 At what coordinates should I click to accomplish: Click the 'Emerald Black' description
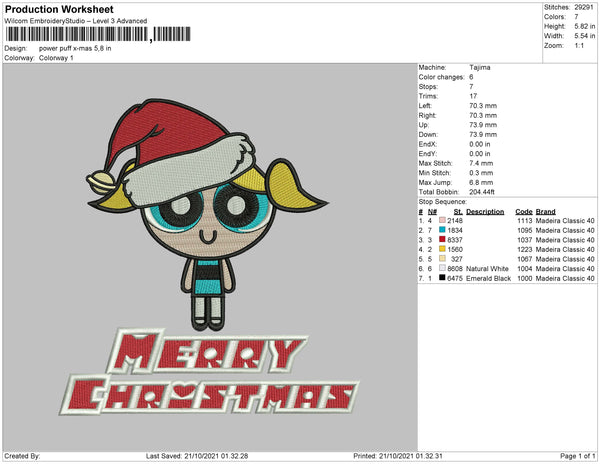[489, 278]
